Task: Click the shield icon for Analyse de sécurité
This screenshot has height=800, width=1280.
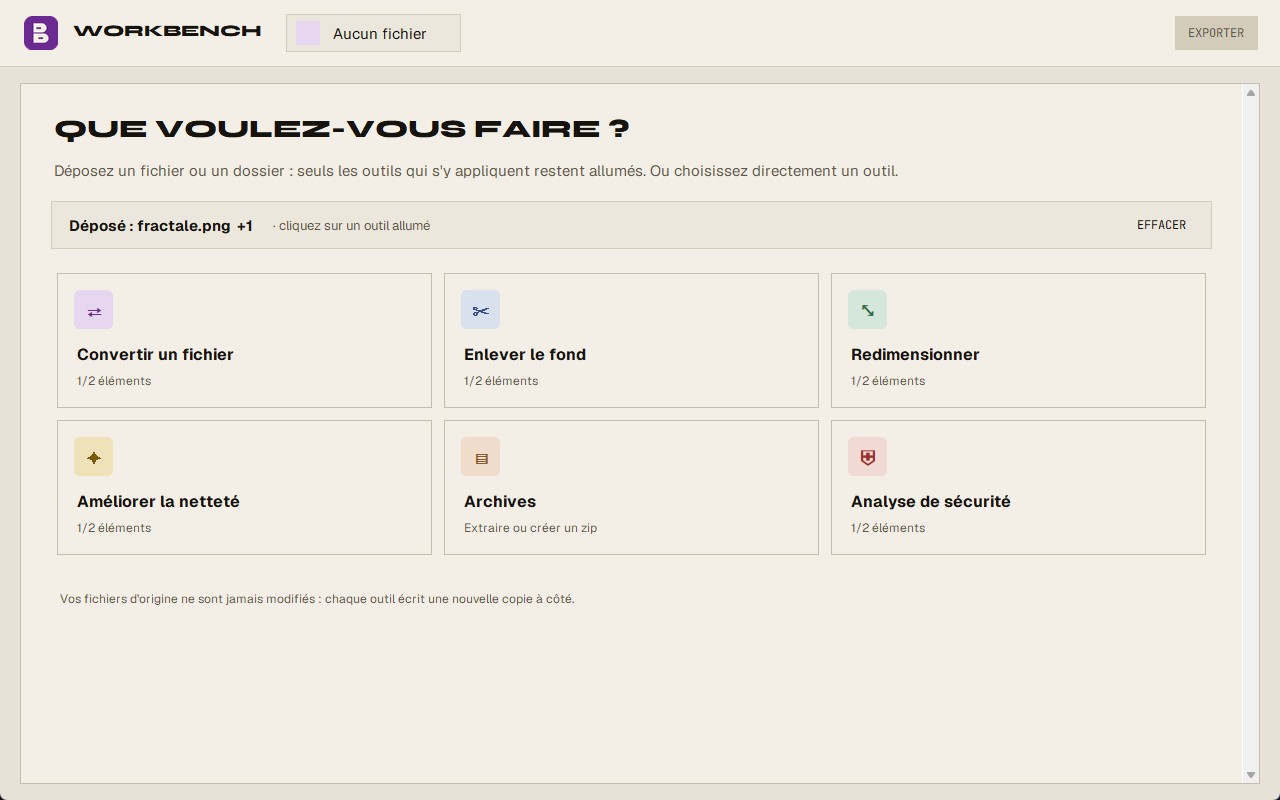Action: point(867,457)
